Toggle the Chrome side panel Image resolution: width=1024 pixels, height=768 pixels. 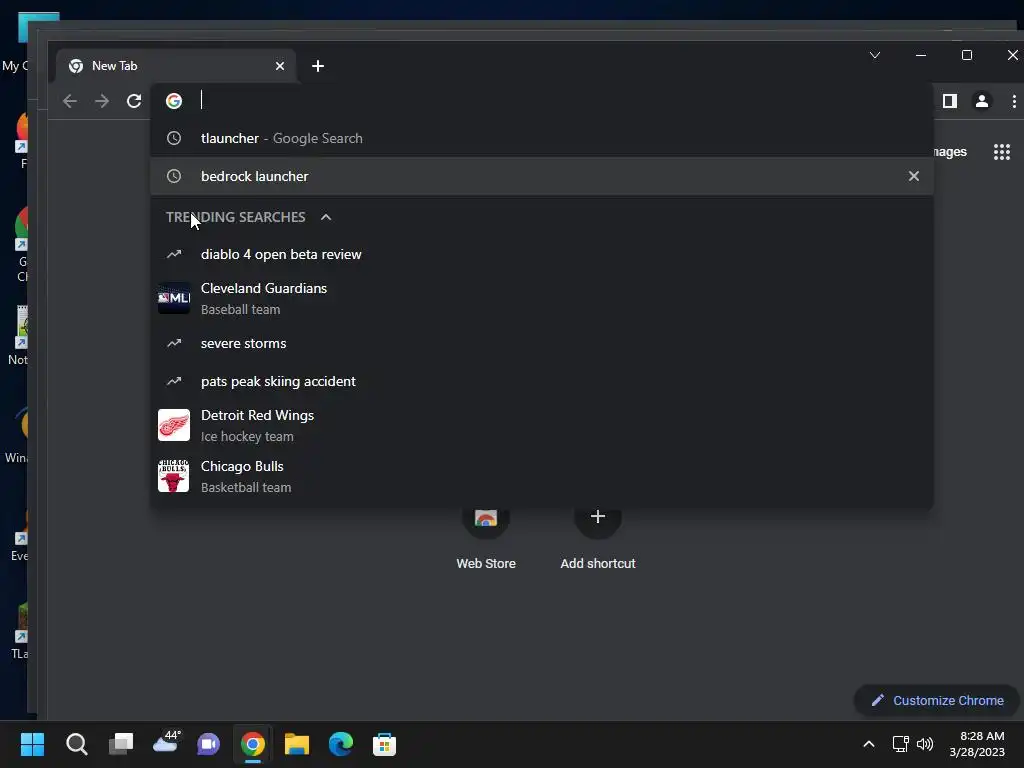950,101
